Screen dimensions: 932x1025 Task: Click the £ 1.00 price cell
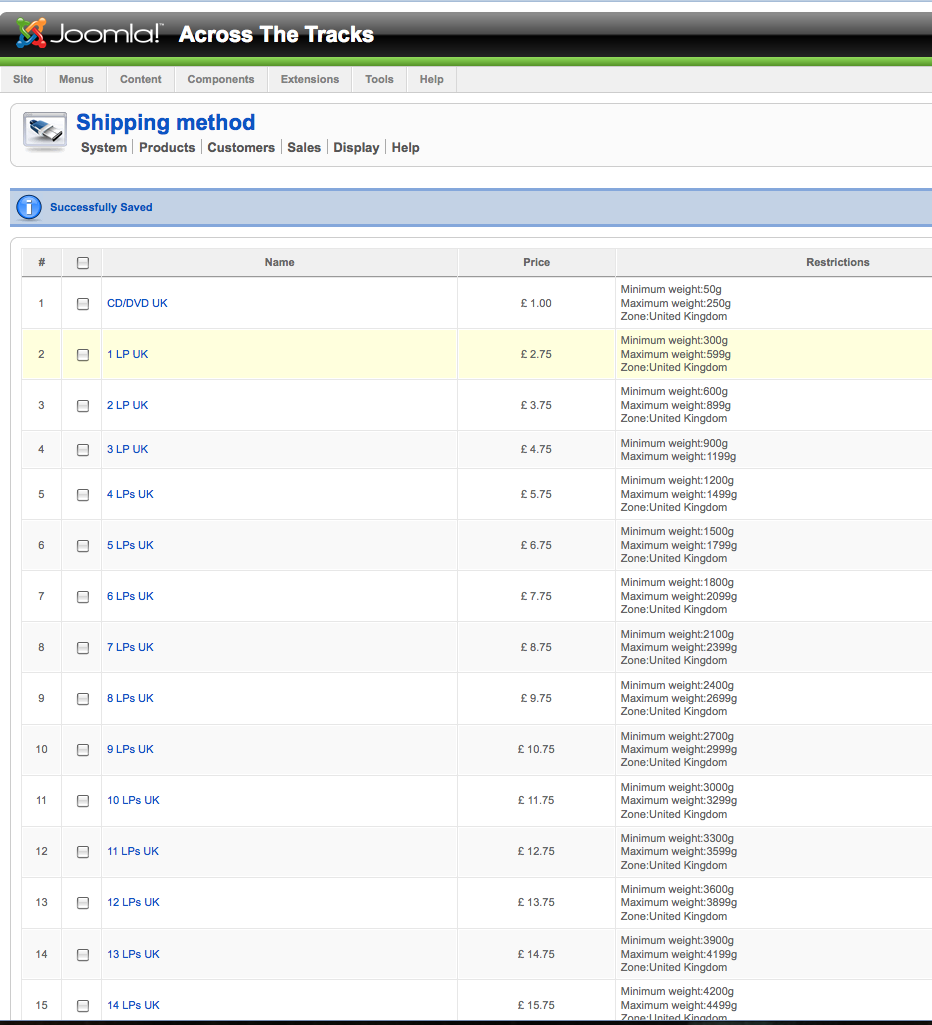(536, 303)
